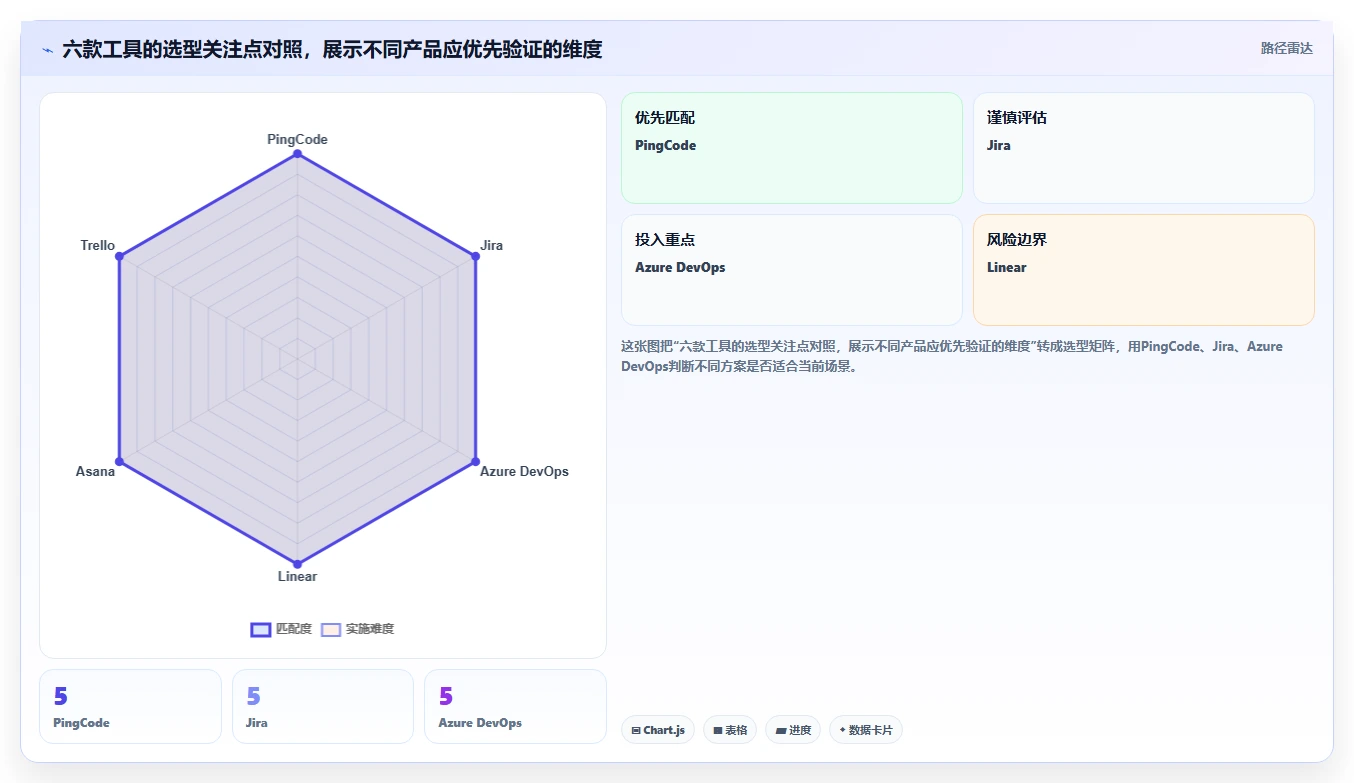Click the Trello axis label on radar
This screenshot has height=783, width=1354.
click(98, 245)
